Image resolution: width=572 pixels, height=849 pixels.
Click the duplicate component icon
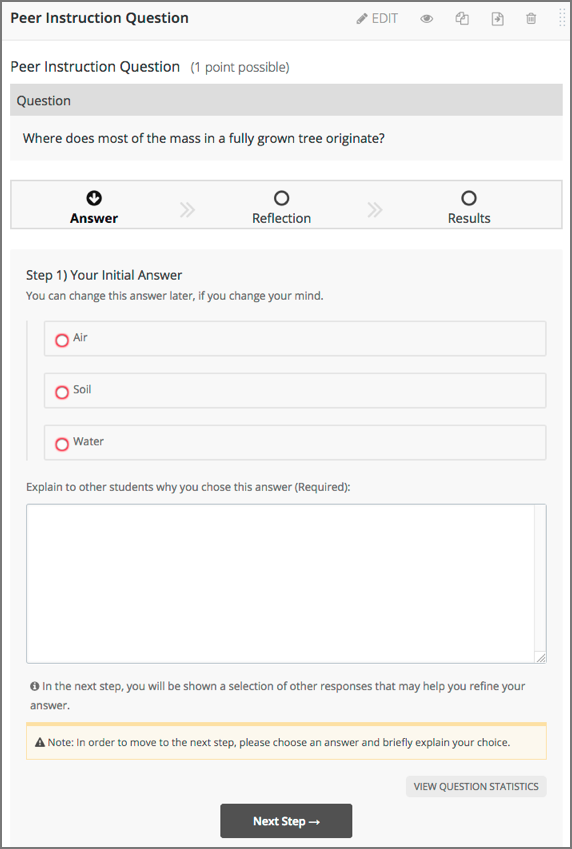pos(462,19)
